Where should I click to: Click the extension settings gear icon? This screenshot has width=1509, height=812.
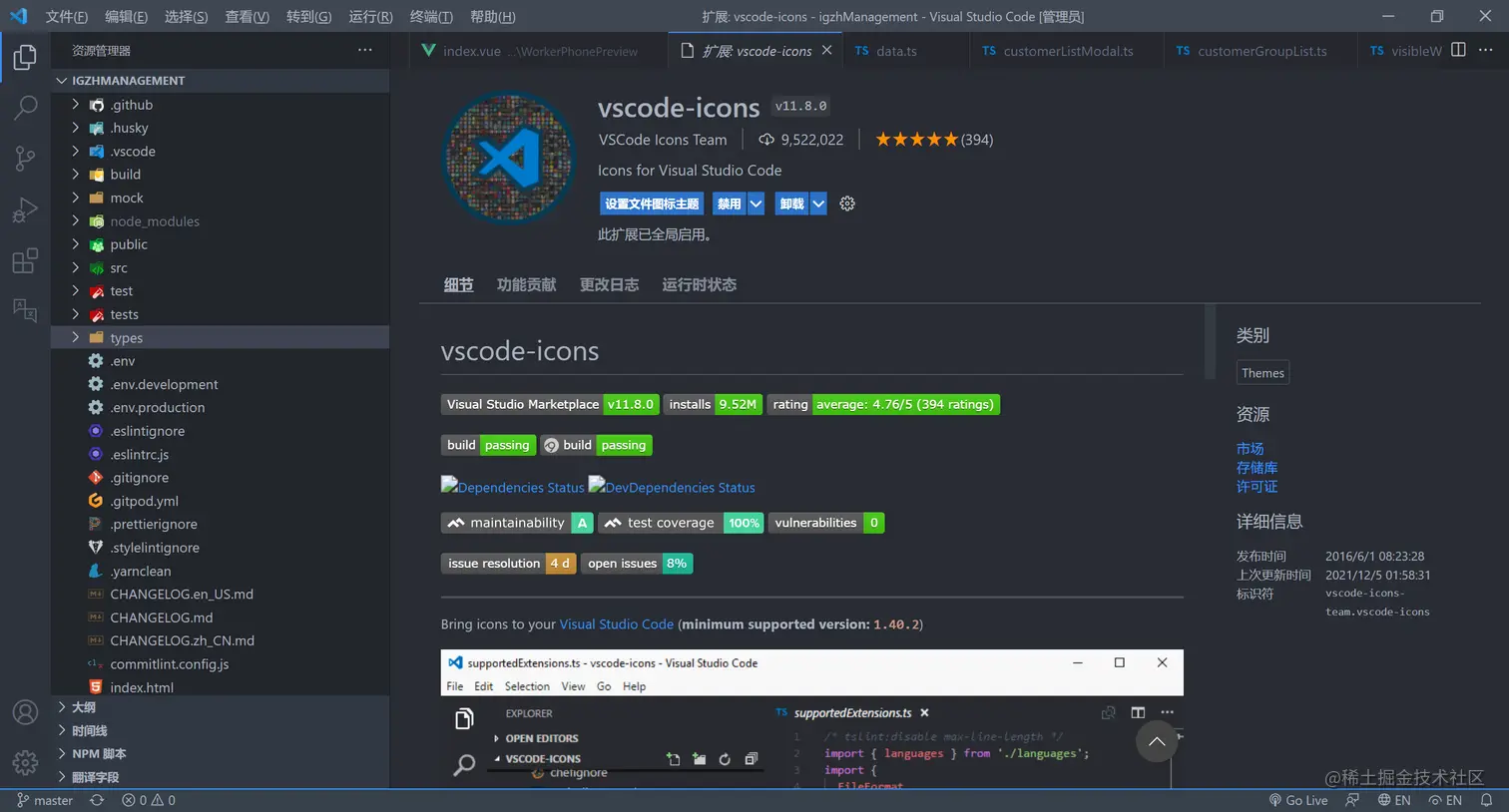(847, 203)
